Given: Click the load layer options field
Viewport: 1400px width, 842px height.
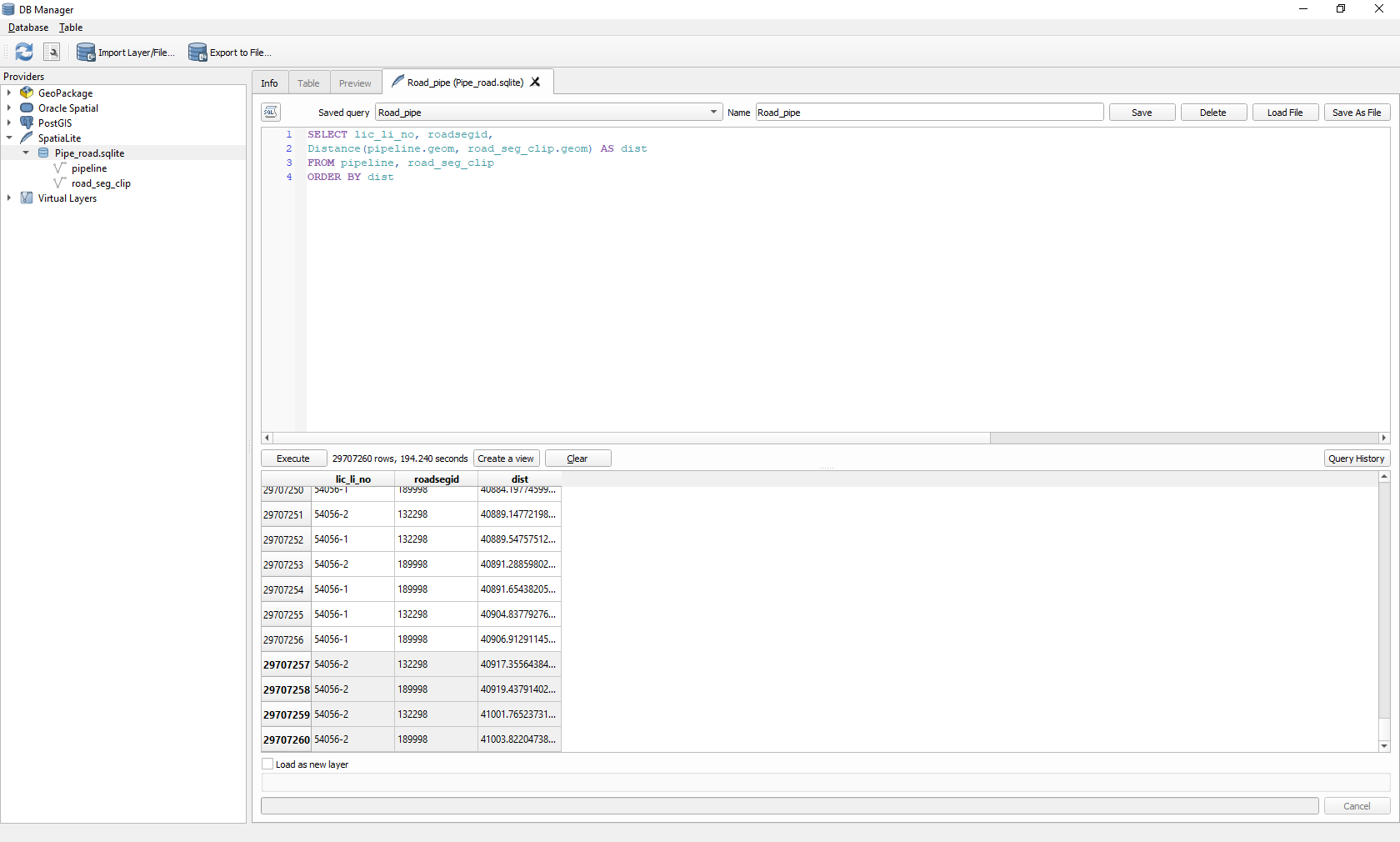Looking at the screenshot, I should (826, 782).
